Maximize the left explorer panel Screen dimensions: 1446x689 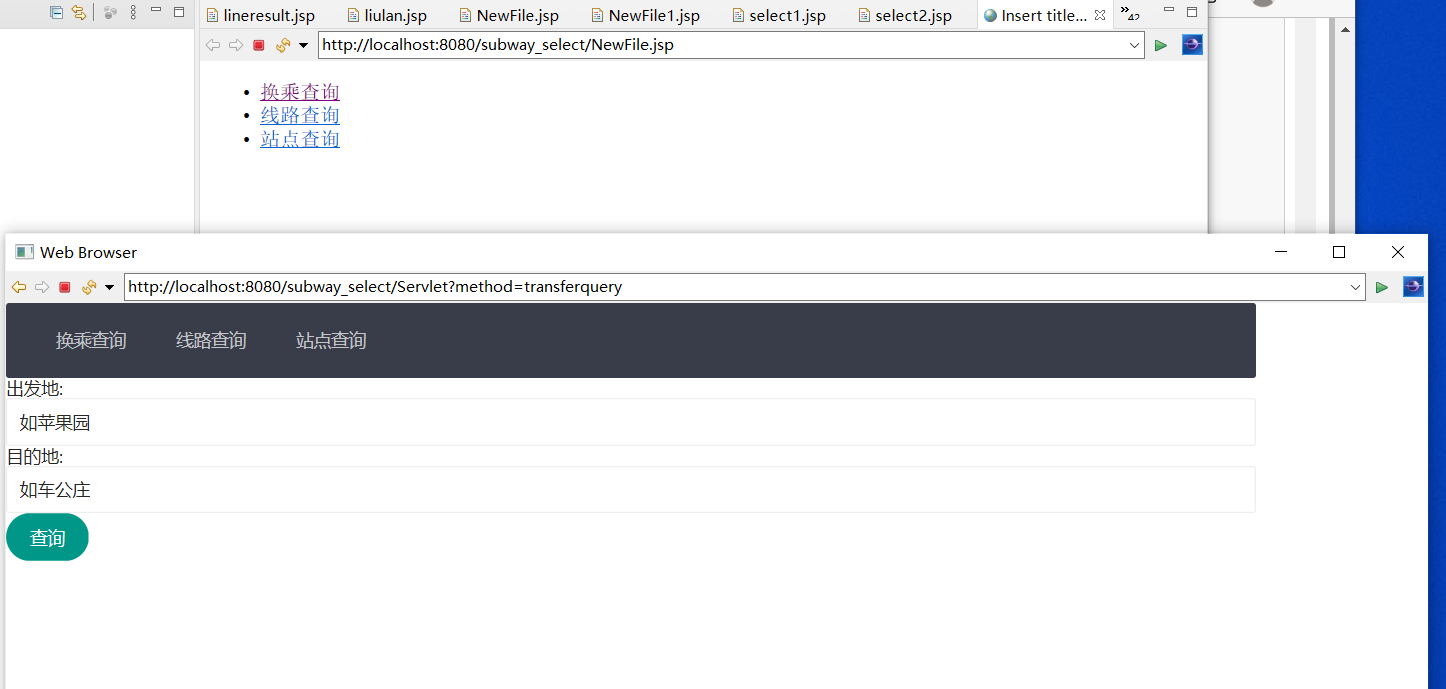[x=179, y=12]
